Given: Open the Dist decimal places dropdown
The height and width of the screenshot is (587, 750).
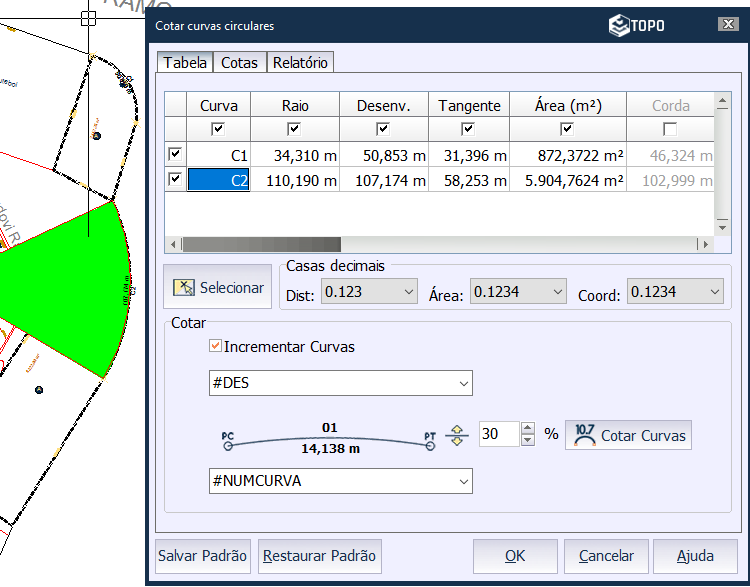Looking at the screenshot, I should point(406,291).
